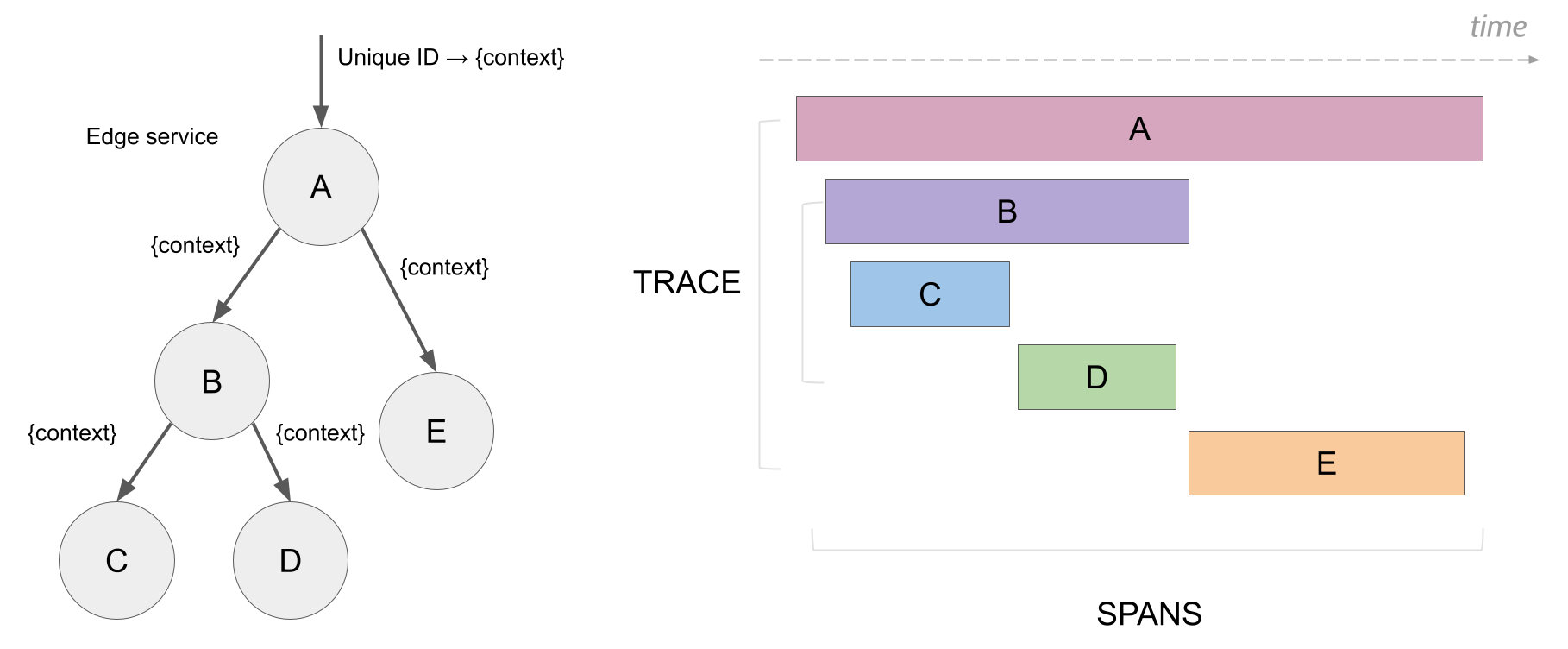Select the blue span C bar

coord(930,294)
